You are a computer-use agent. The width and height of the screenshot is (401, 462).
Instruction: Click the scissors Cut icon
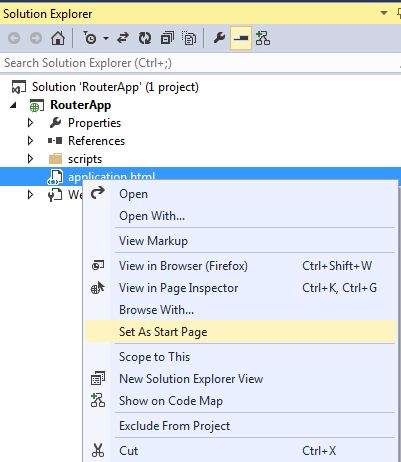[x=98, y=450]
